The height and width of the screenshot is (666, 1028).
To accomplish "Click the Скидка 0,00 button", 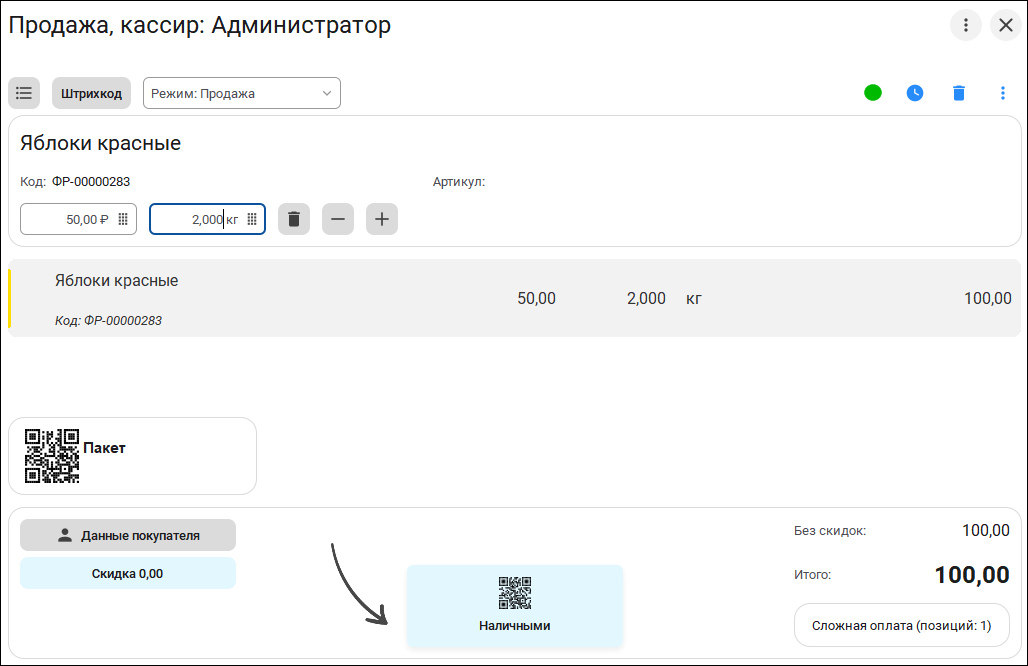I will [x=128, y=574].
